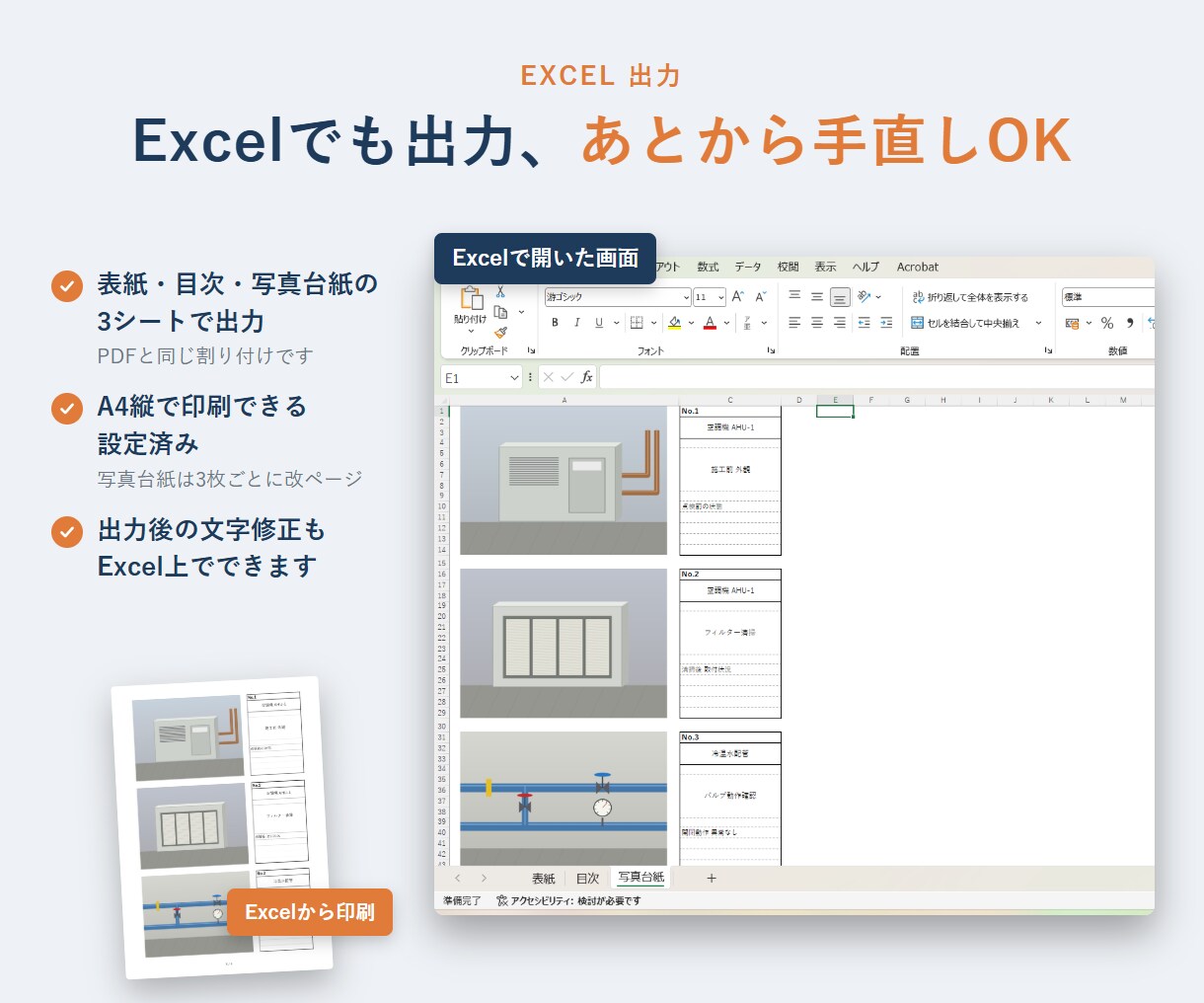Open the Font group dialog launcher
The image size is (1204, 1003).
pyautogui.click(x=771, y=350)
